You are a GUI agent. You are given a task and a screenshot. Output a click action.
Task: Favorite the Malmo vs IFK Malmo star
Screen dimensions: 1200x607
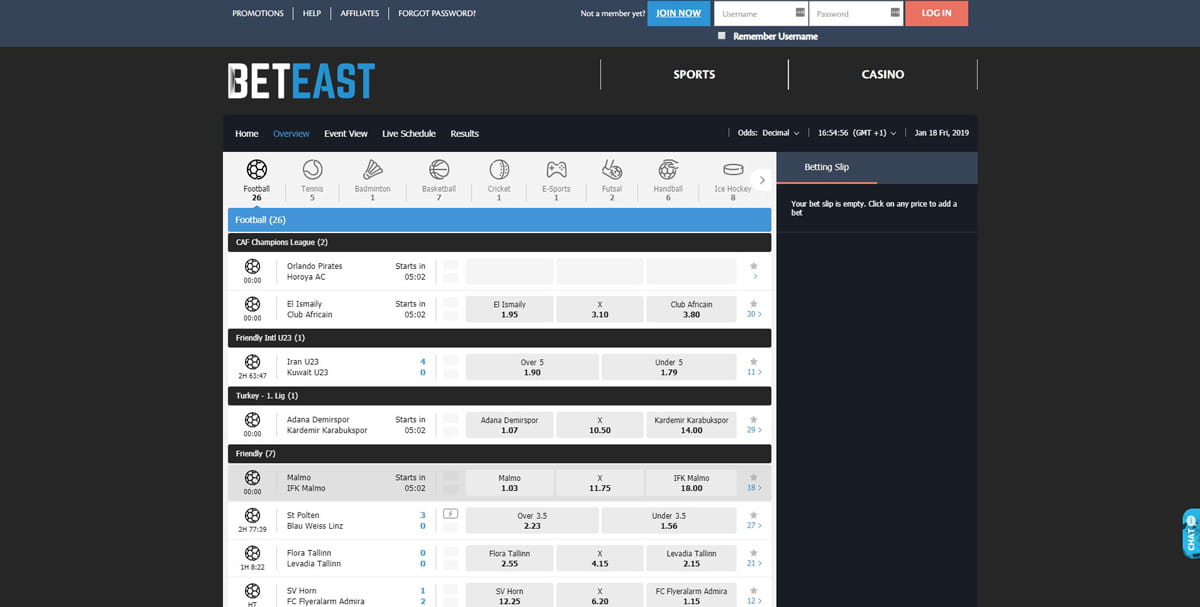pos(754,478)
